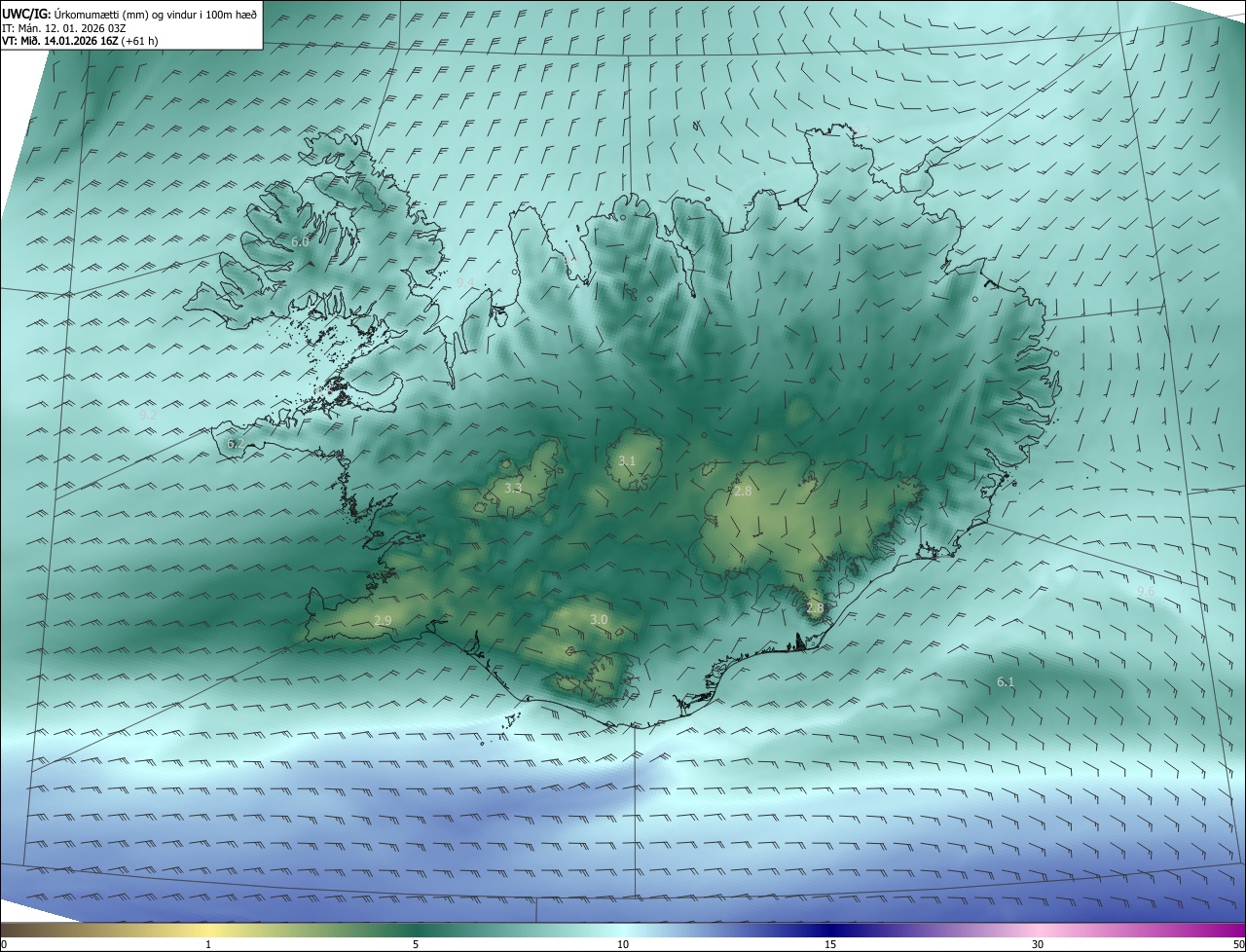Click the 3.3 value inside the Langjökull glacier outline
The width and height of the screenshot is (1246, 952).
[513, 488]
